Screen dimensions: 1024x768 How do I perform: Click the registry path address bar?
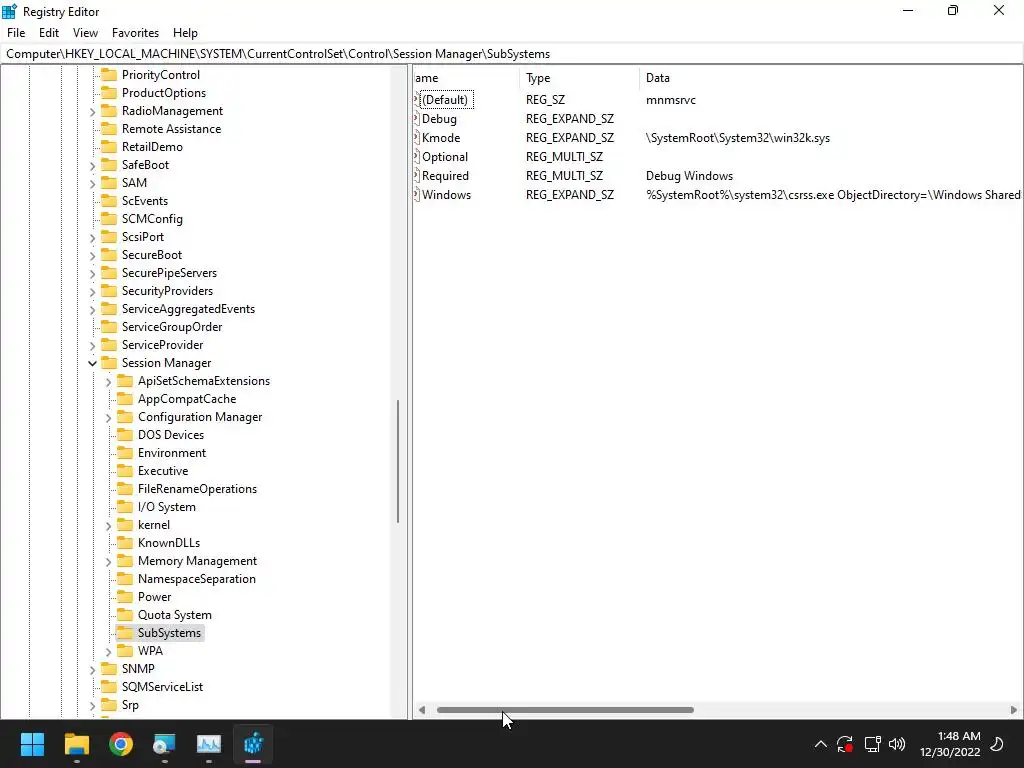pos(512,54)
